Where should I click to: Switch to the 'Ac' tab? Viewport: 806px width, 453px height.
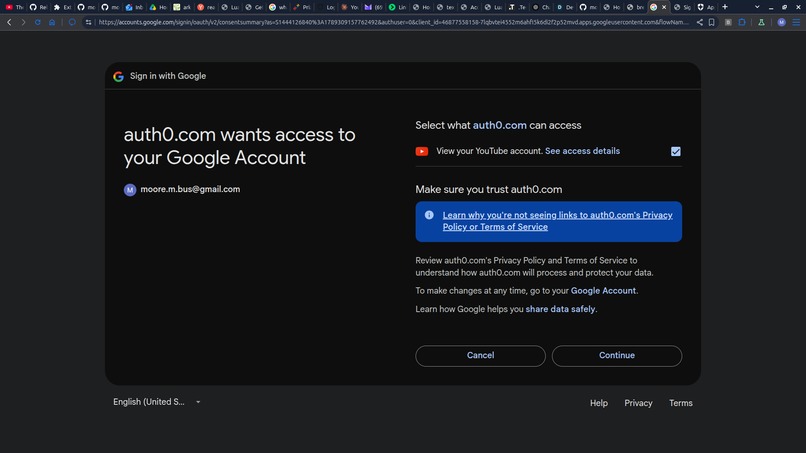click(x=469, y=7)
